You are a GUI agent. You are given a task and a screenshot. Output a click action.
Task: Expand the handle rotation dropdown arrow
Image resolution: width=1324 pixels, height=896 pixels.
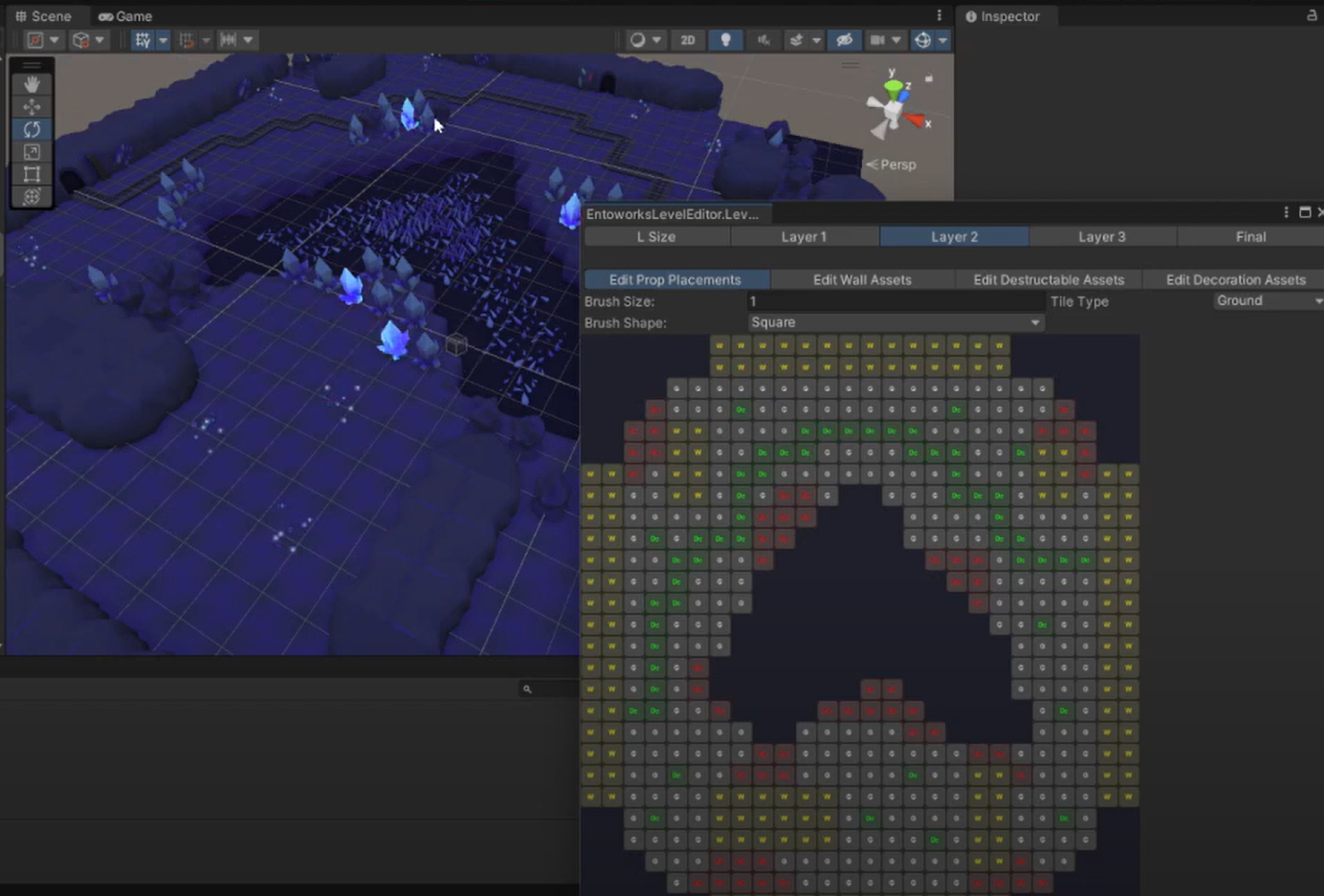coord(99,40)
